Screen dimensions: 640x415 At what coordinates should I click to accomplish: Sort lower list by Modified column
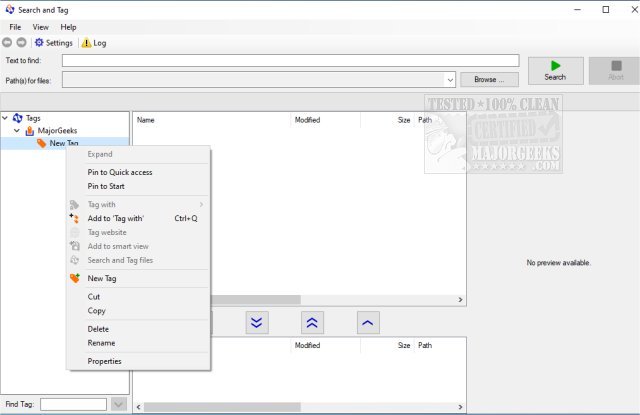click(x=325, y=345)
